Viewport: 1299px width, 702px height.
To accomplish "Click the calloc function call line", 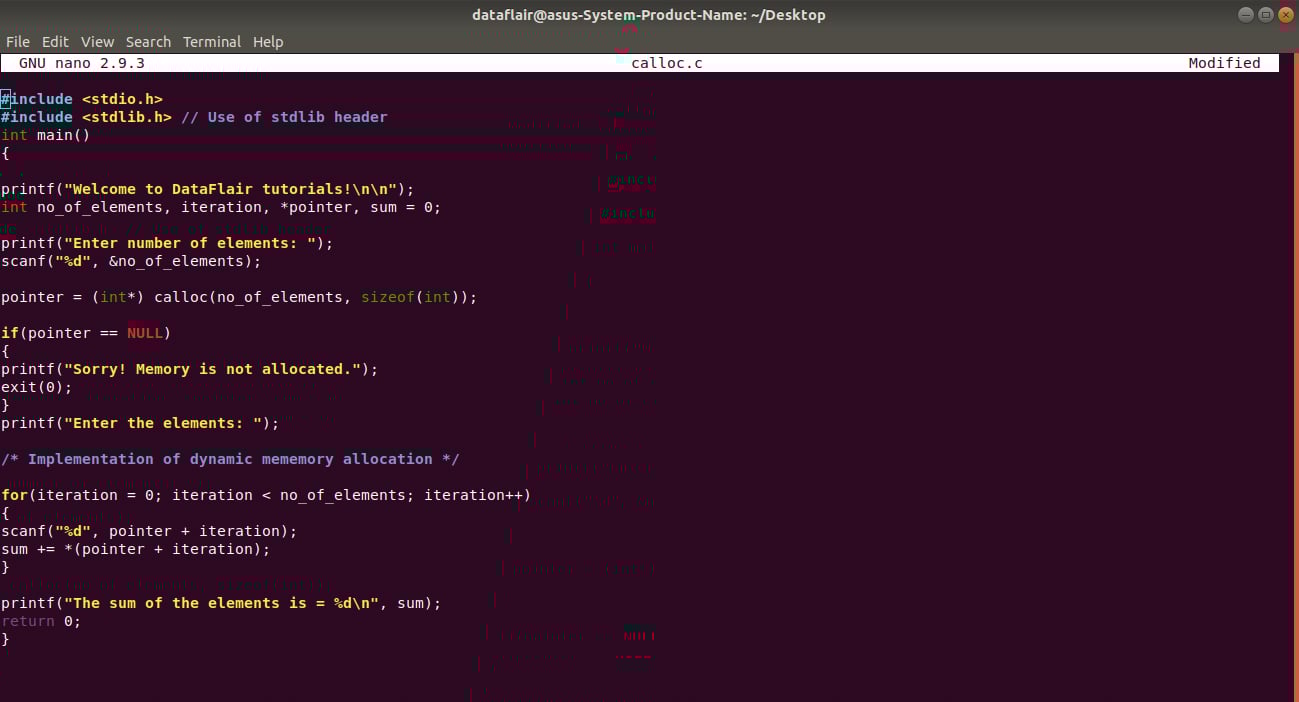I will 238,296.
